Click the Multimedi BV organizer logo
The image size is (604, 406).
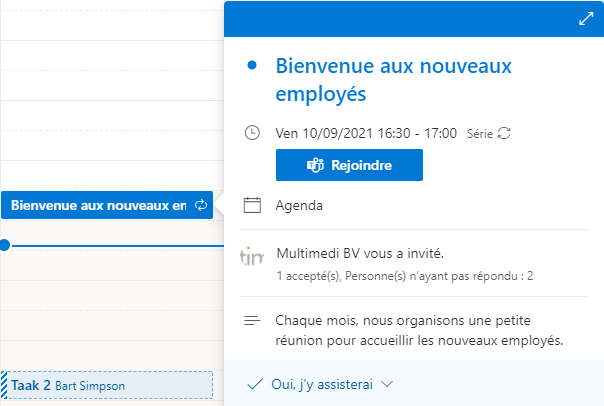click(x=252, y=257)
